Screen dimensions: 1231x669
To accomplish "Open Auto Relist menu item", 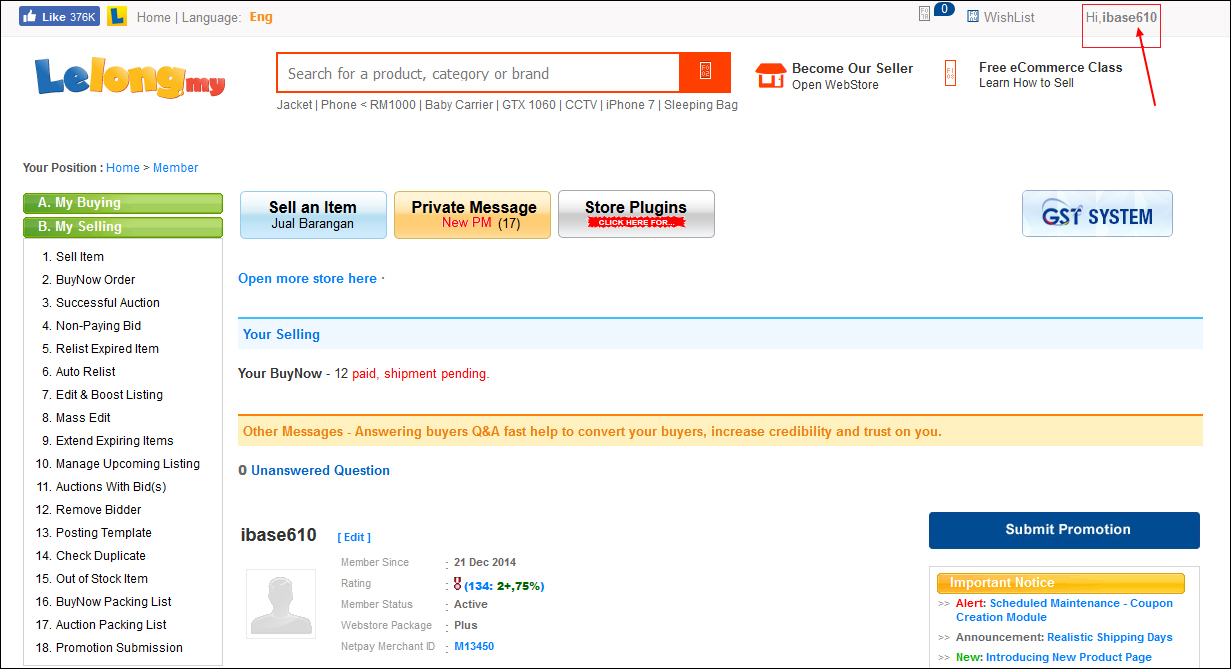I will coord(86,372).
